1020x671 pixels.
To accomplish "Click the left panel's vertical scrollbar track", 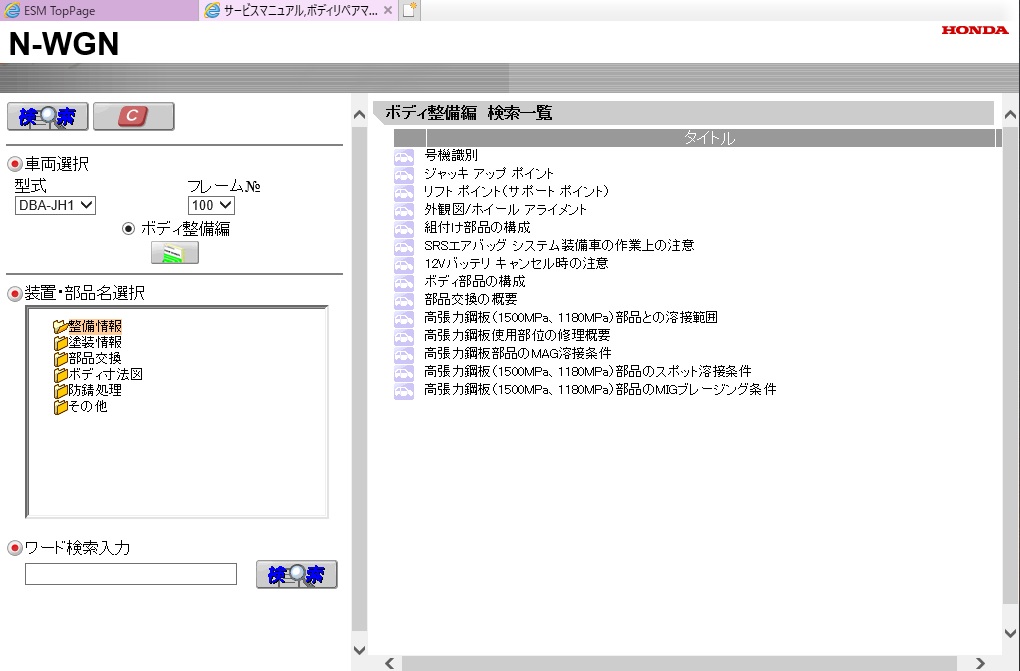I will pyautogui.click(x=359, y=379).
